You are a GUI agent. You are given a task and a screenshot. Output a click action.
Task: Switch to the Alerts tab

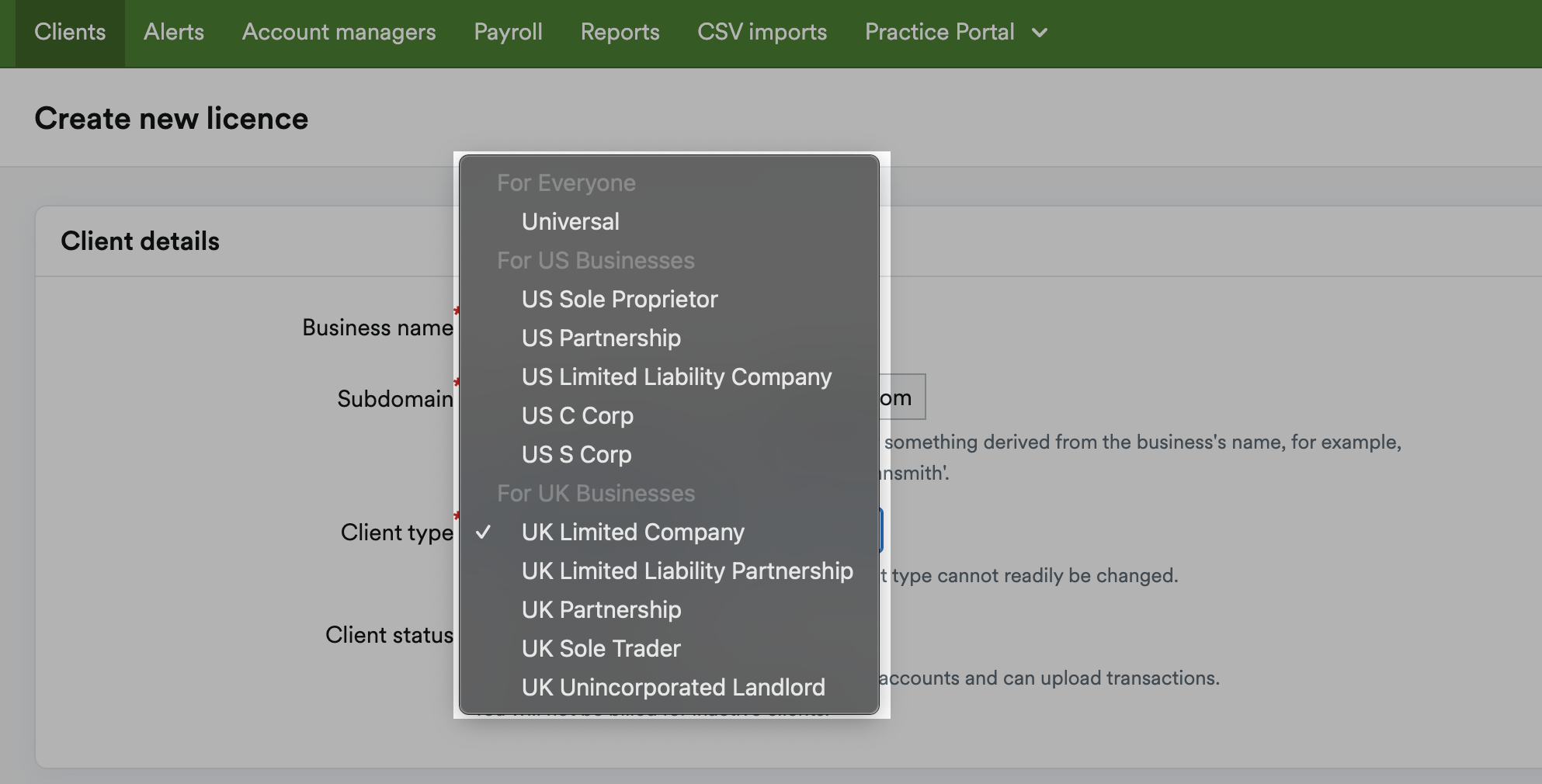(173, 32)
